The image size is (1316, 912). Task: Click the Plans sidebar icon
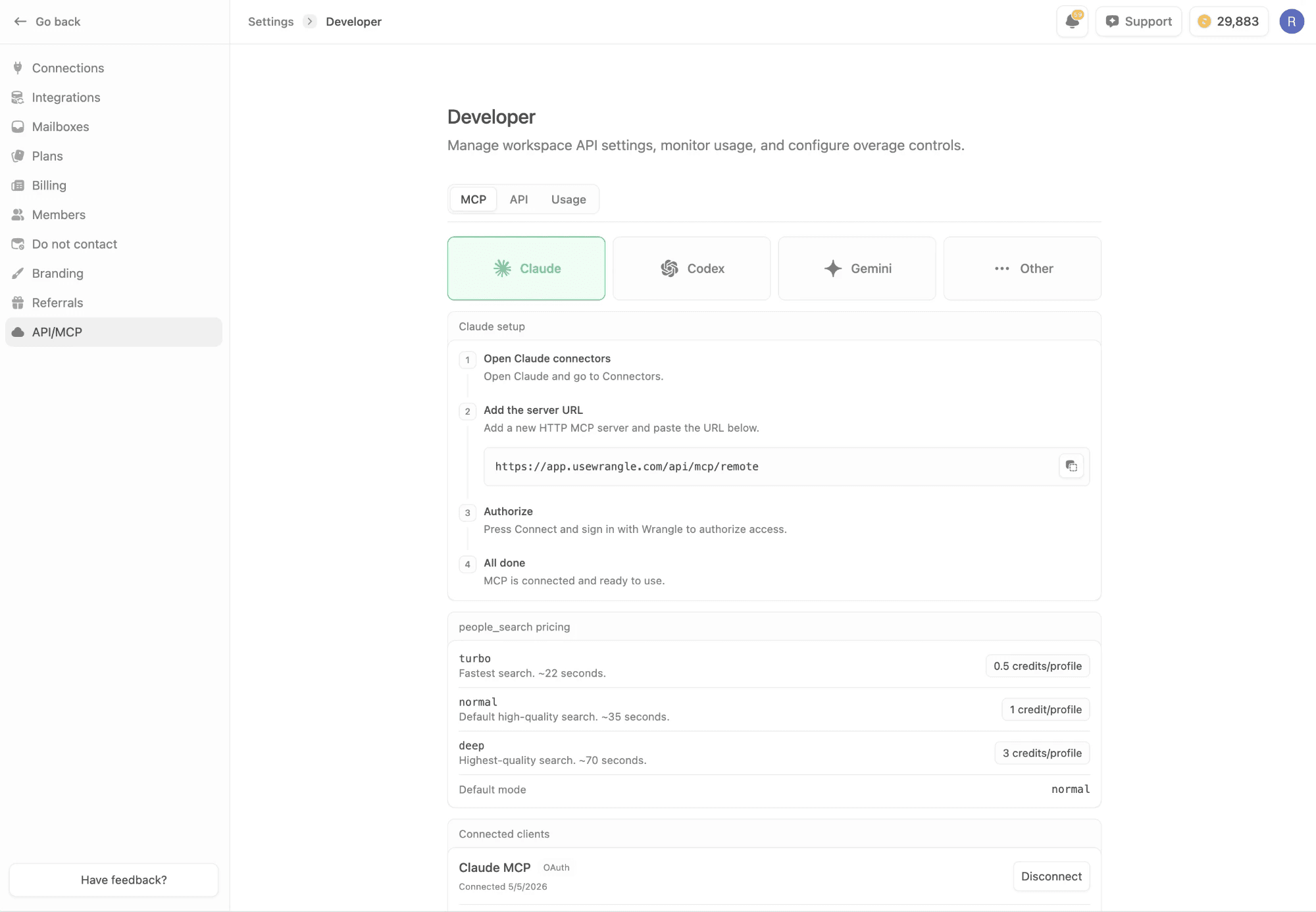tap(18, 156)
